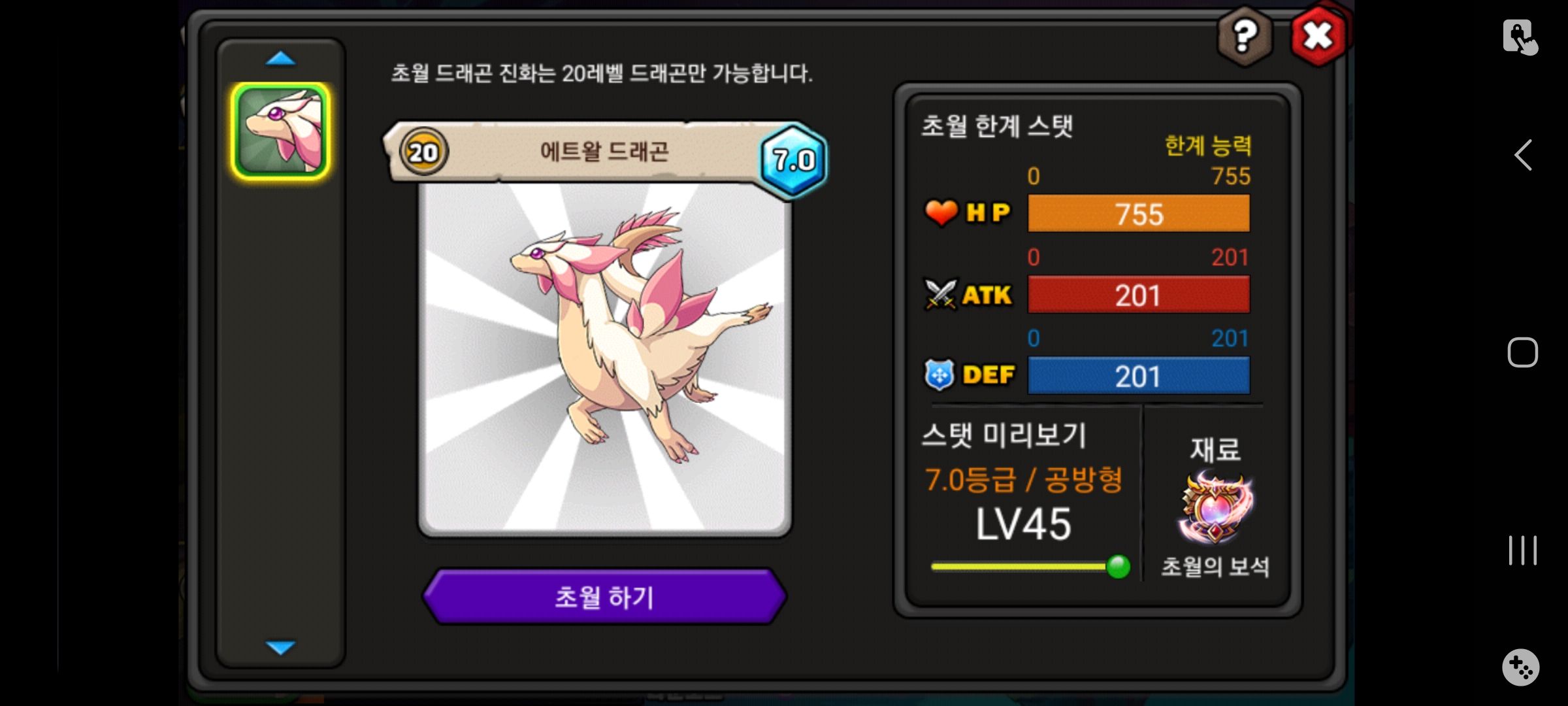Tap the ATK crossed swords icon
1568x706 pixels.
tap(941, 294)
